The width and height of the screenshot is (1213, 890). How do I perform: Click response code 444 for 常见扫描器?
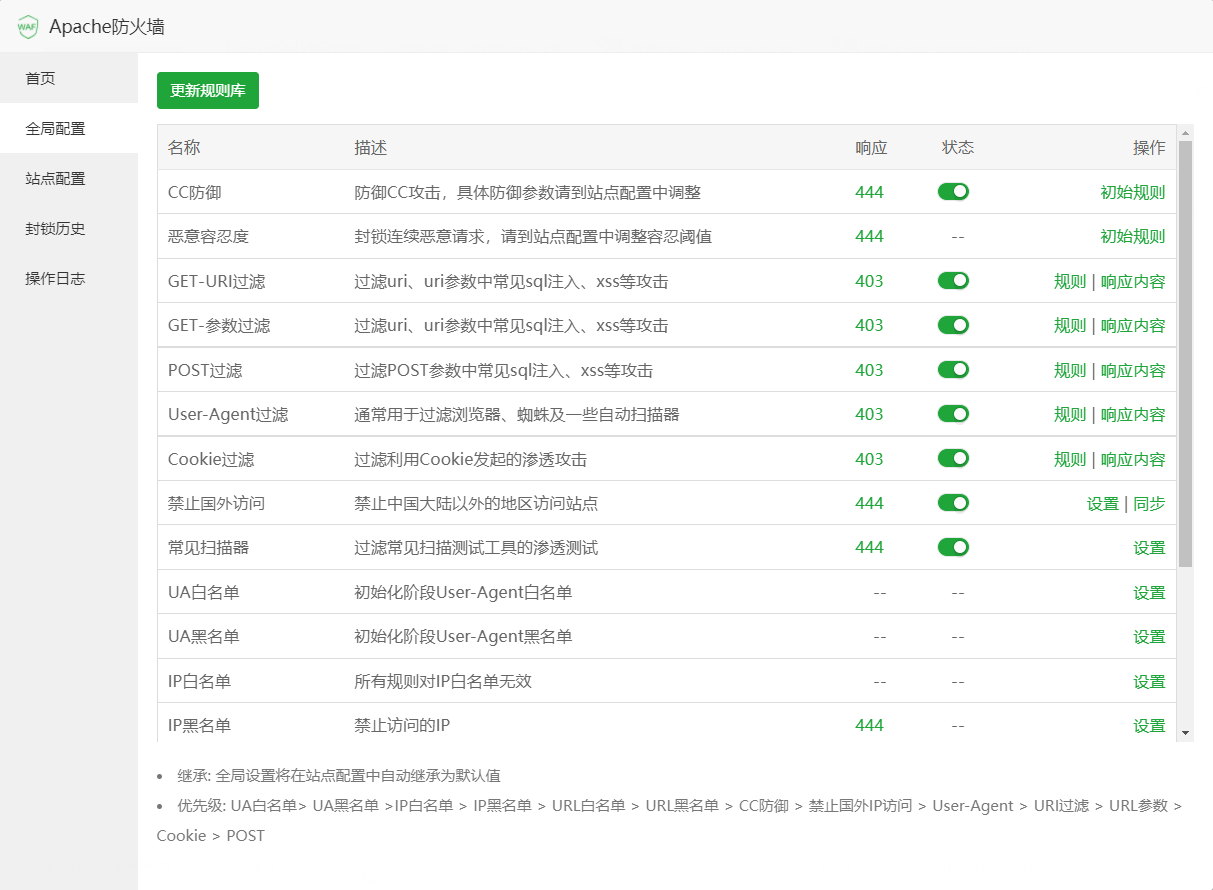(870, 547)
